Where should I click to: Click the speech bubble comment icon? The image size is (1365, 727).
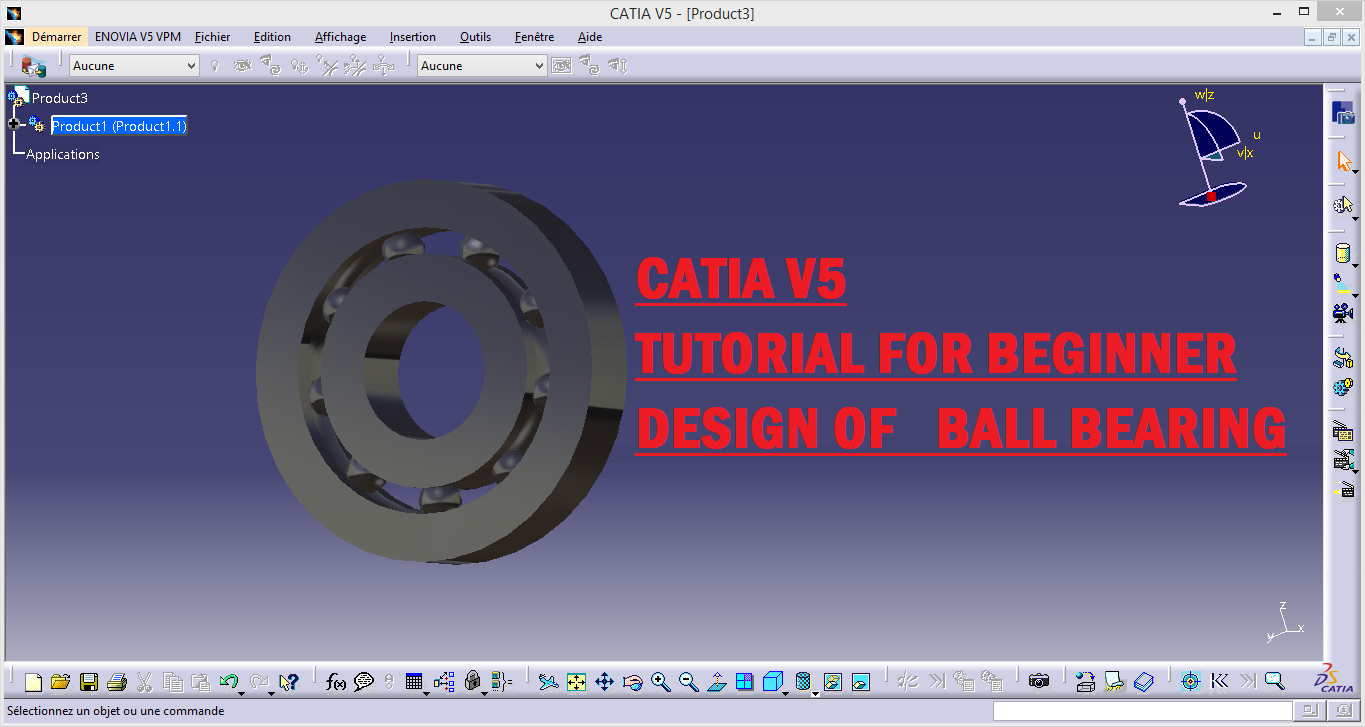point(364,682)
